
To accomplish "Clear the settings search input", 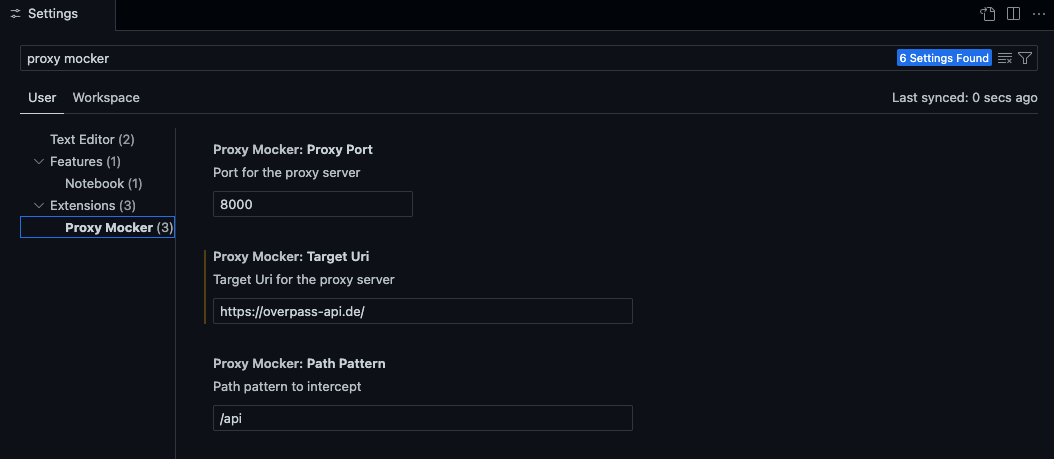I will 1005,58.
